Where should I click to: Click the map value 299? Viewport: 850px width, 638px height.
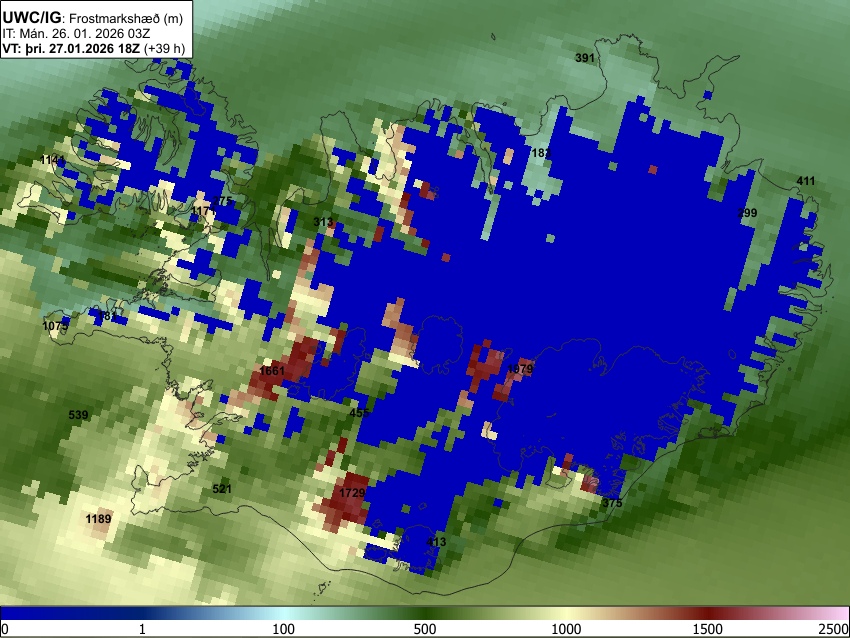[x=747, y=213]
